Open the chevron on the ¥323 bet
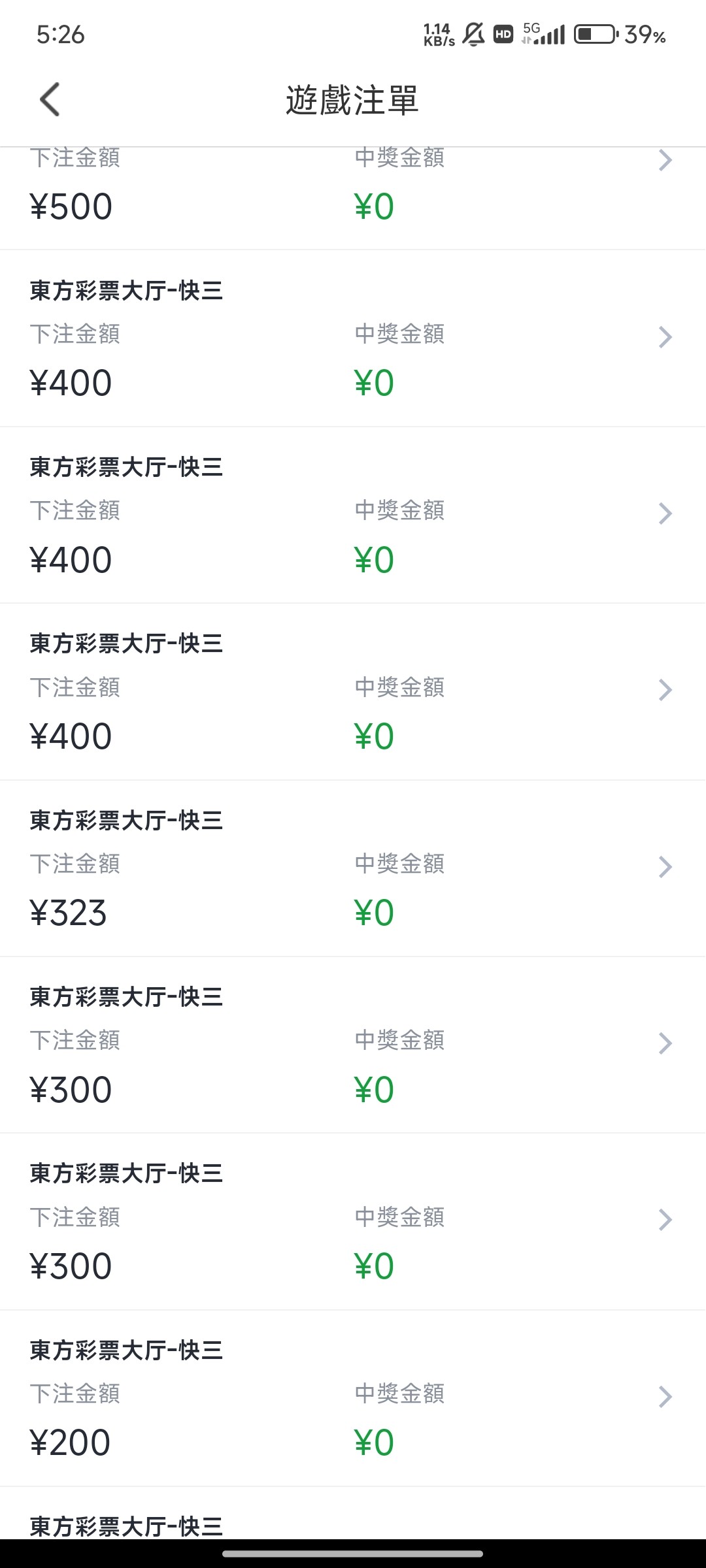 [665, 867]
